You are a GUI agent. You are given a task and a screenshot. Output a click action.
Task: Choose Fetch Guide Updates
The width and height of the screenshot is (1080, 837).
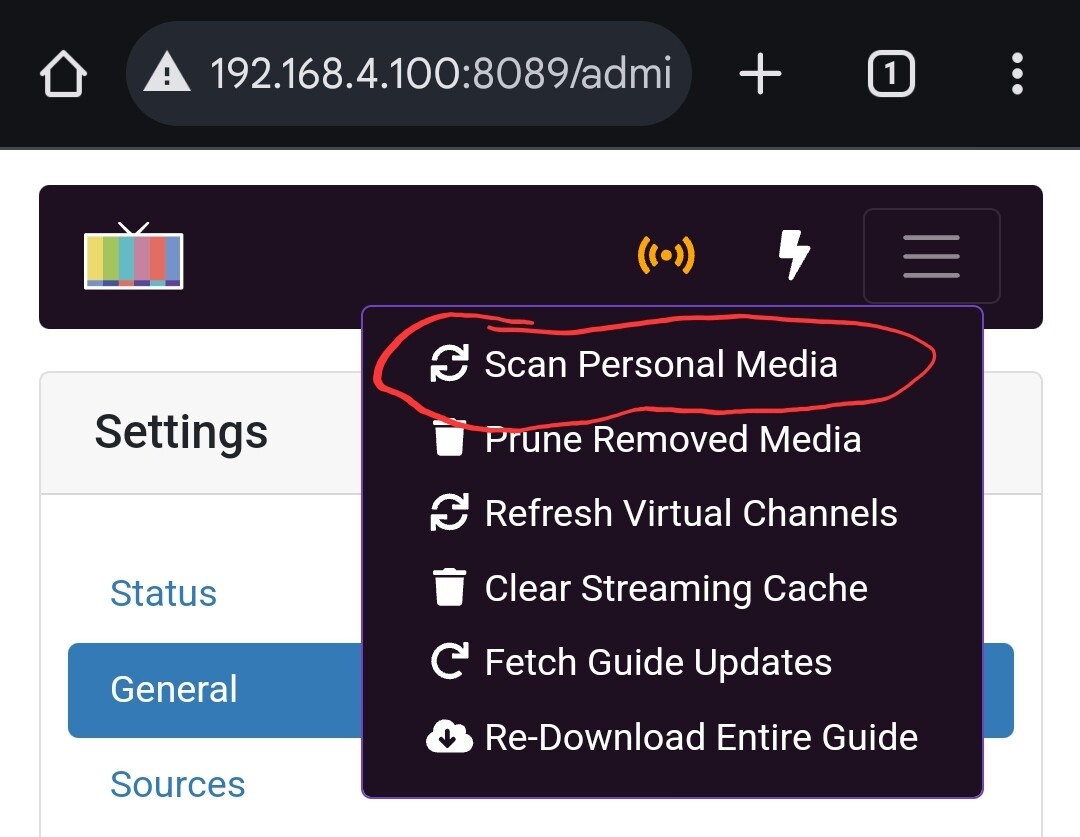pyautogui.click(x=657, y=662)
